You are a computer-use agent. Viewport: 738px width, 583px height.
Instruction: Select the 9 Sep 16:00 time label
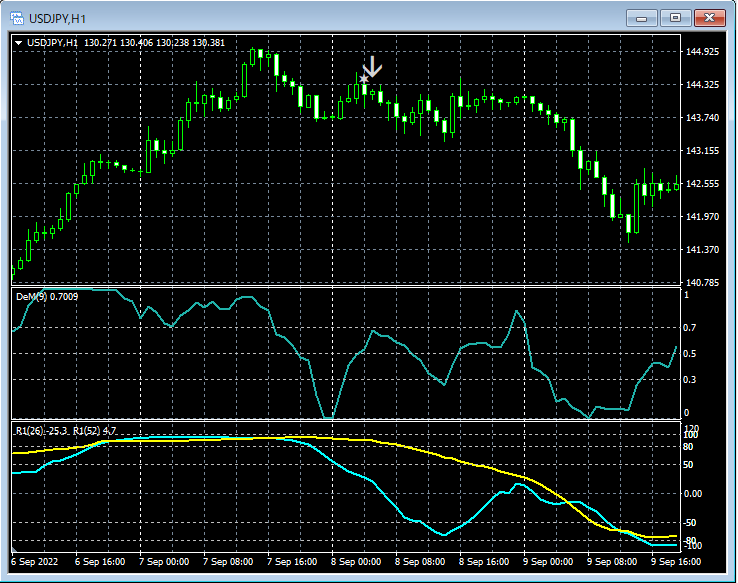pyautogui.click(x=676, y=562)
